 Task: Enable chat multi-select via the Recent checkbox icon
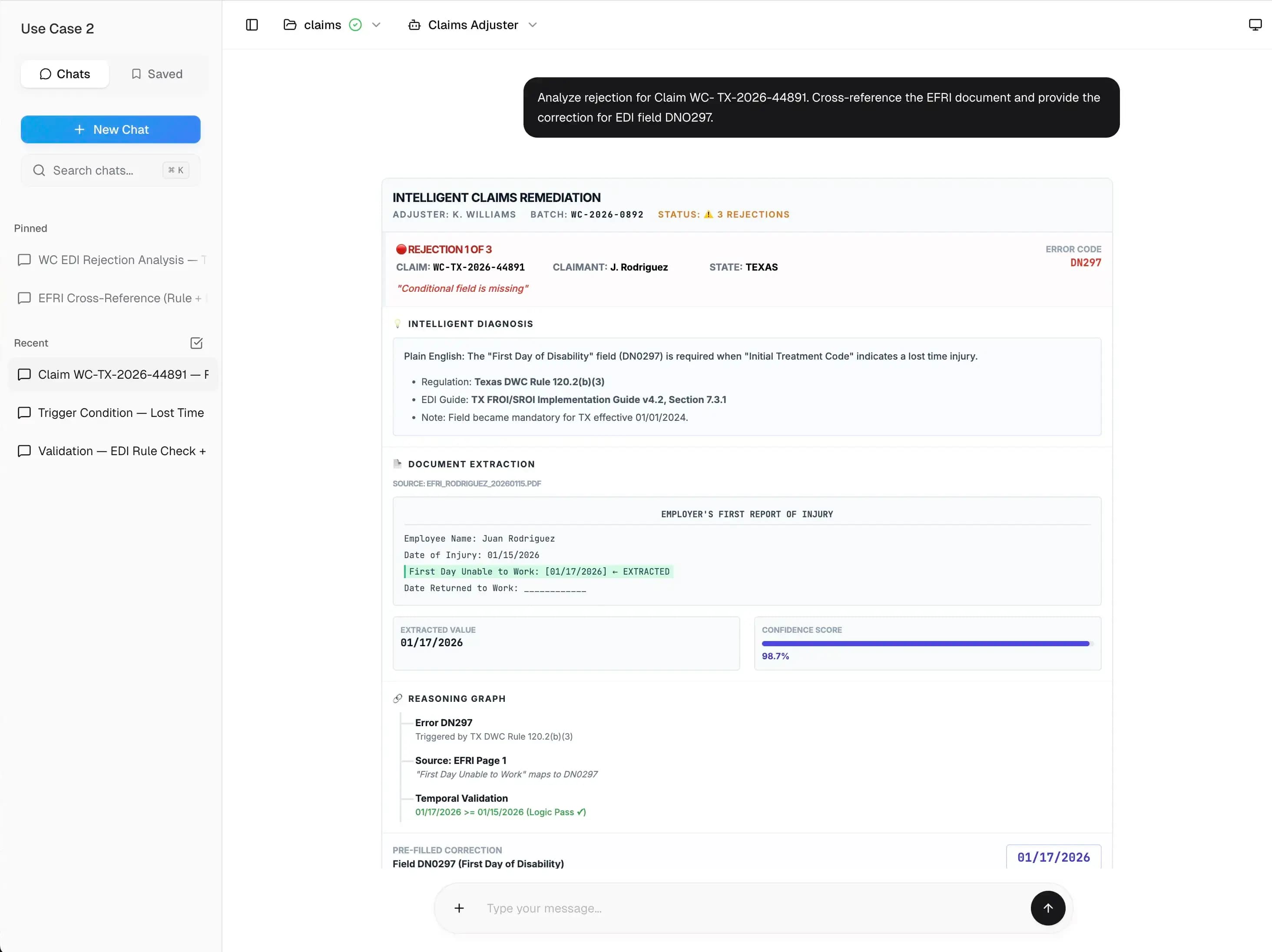coord(197,343)
